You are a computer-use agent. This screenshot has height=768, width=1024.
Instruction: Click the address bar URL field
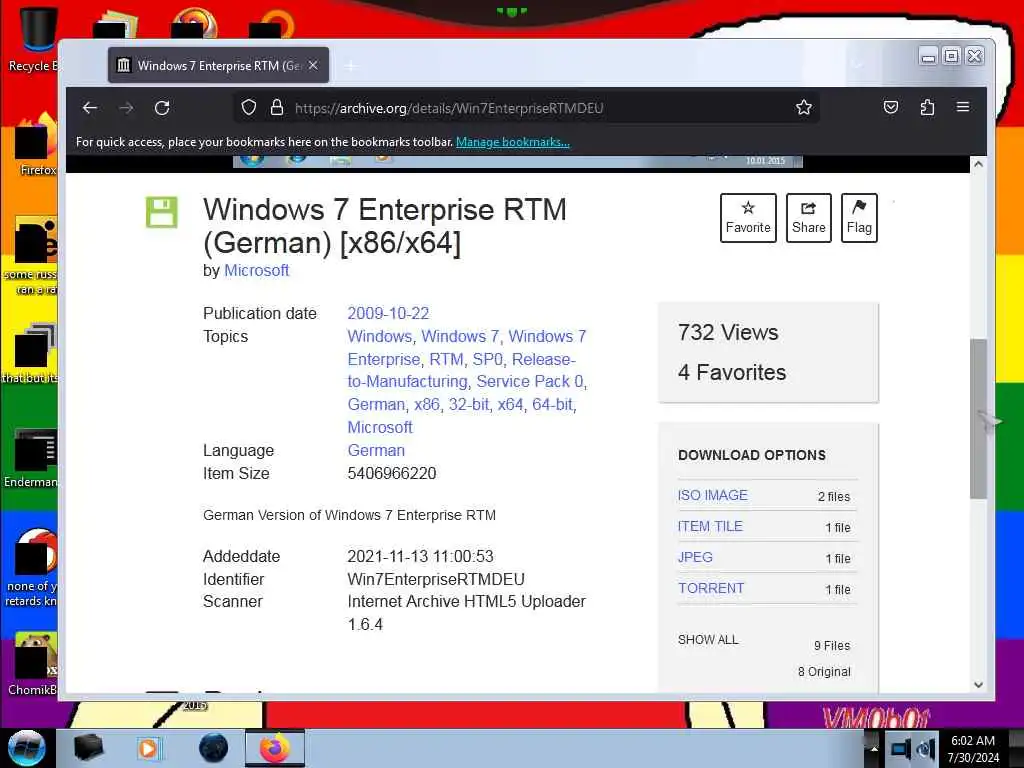point(526,108)
